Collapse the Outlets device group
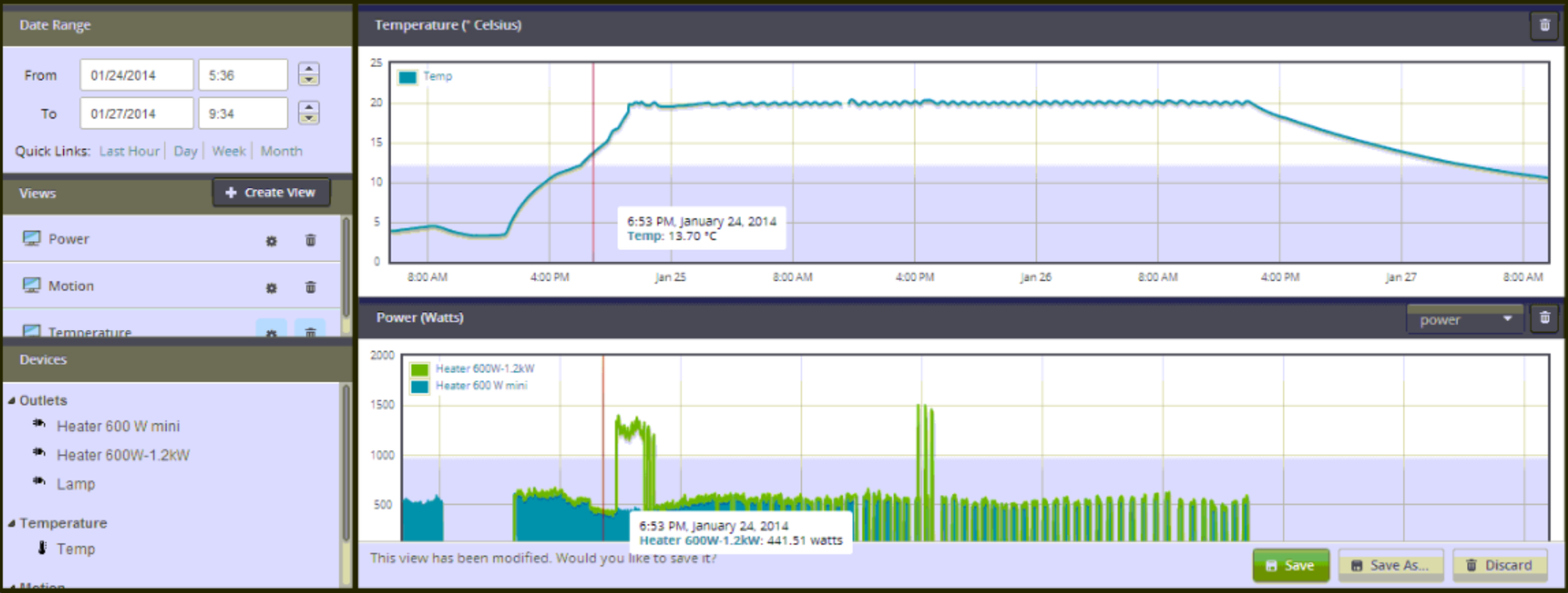 tap(11, 401)
